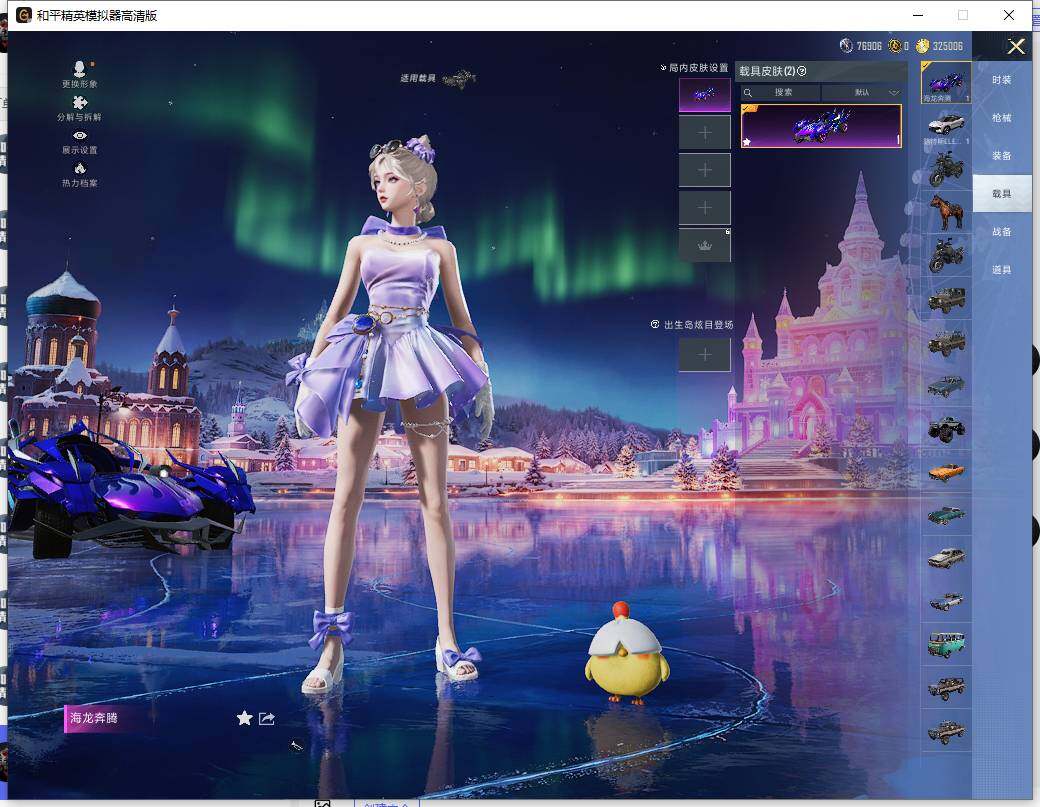Image resolution: width=1040 pixels, height=807 pixels.
Task: Switch to the 枪械 tab
Action: point(1001,118)
